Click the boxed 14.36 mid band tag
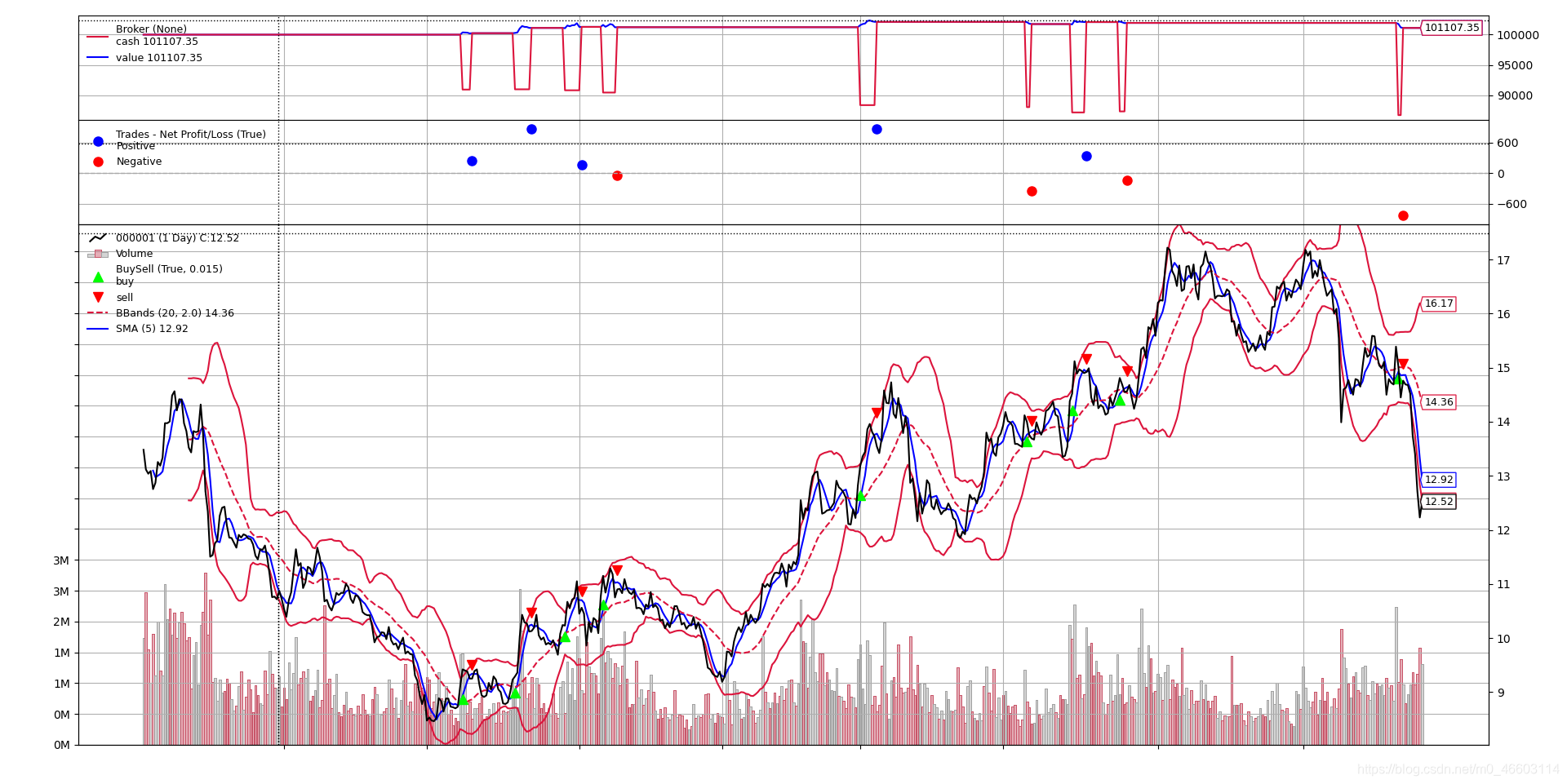This screenshot has width=1567, height=784. coord(1438,402)
